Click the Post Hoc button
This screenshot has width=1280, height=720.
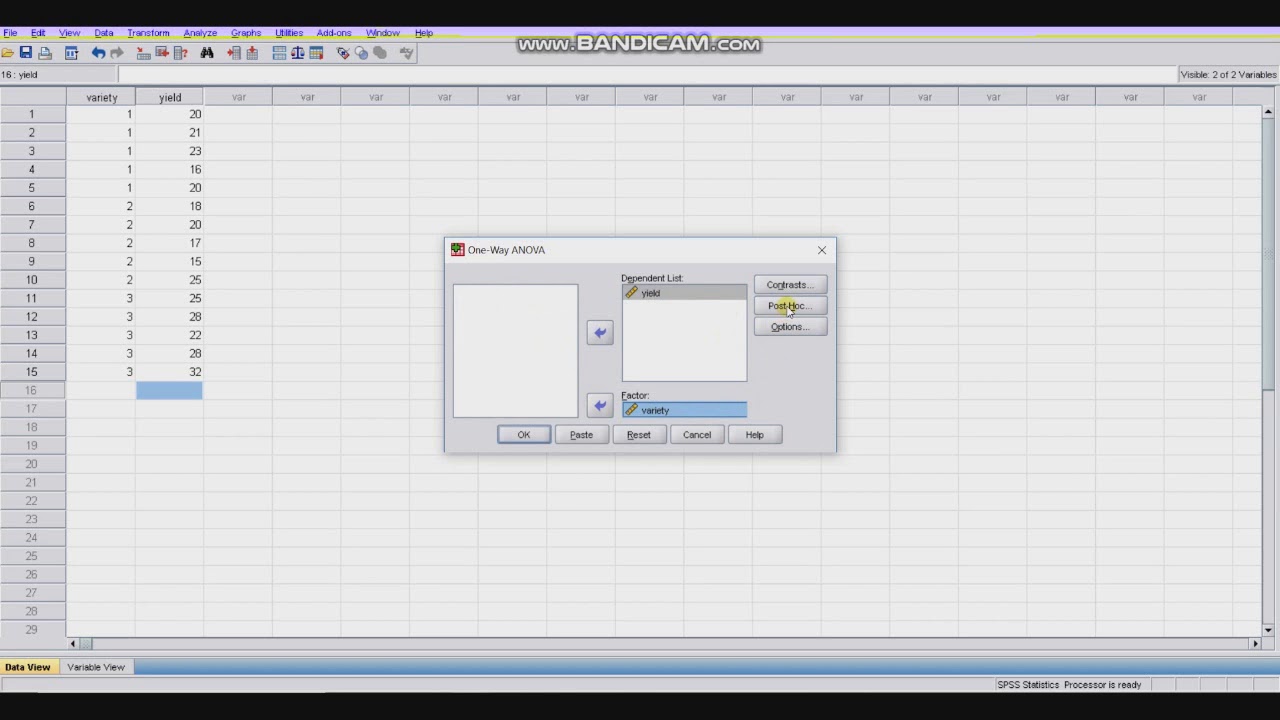tap(790, 306)
